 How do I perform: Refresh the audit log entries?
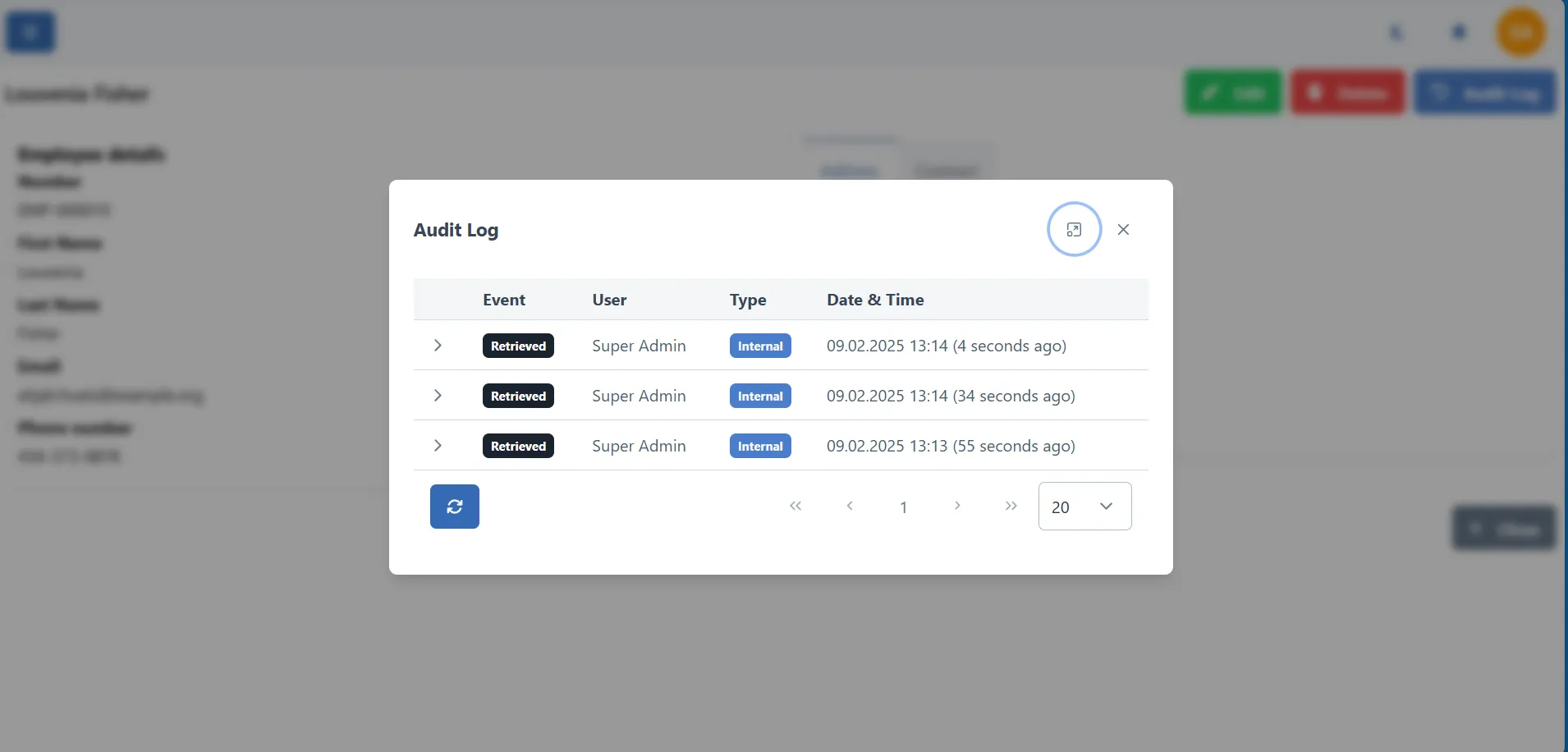click(454, 506)
